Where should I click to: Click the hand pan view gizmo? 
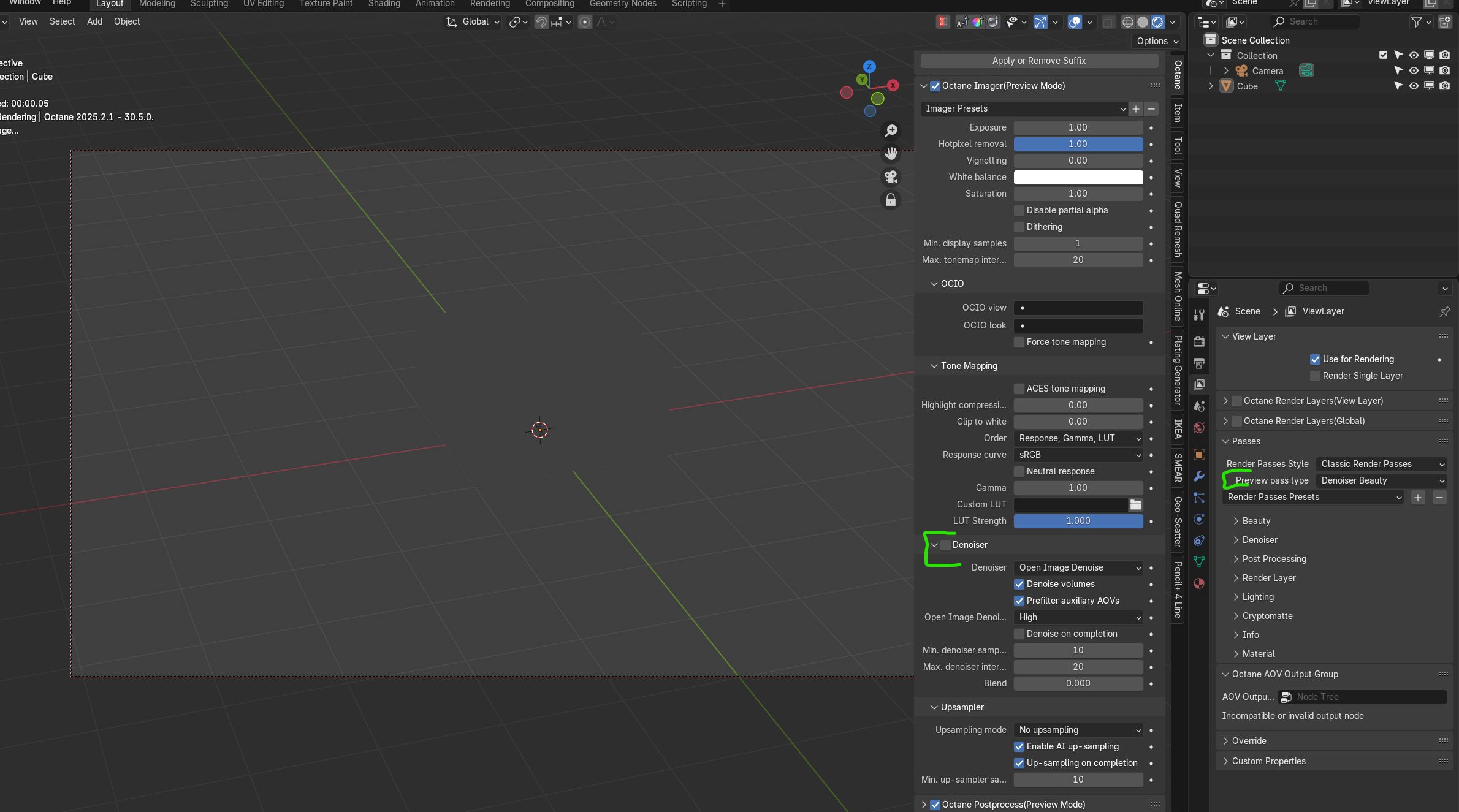891,153
